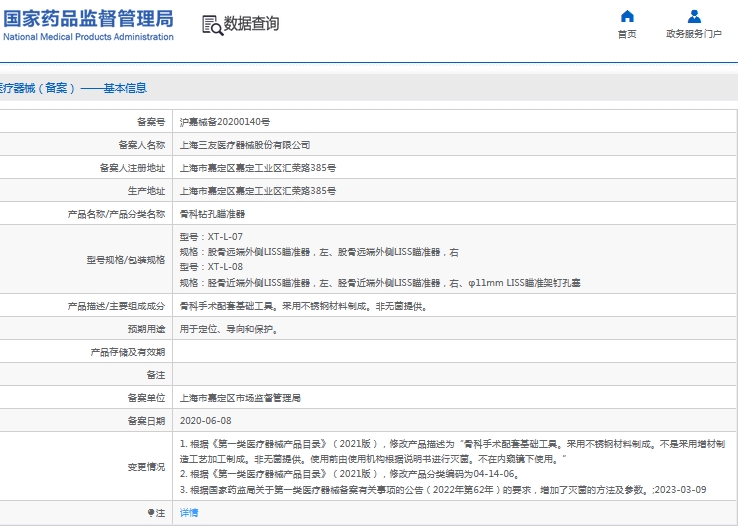Viewport: 738px width, 528px height.
Task: Click the product description 骨科手术配套基础工具 text
Action: click(x=304, y=306)
